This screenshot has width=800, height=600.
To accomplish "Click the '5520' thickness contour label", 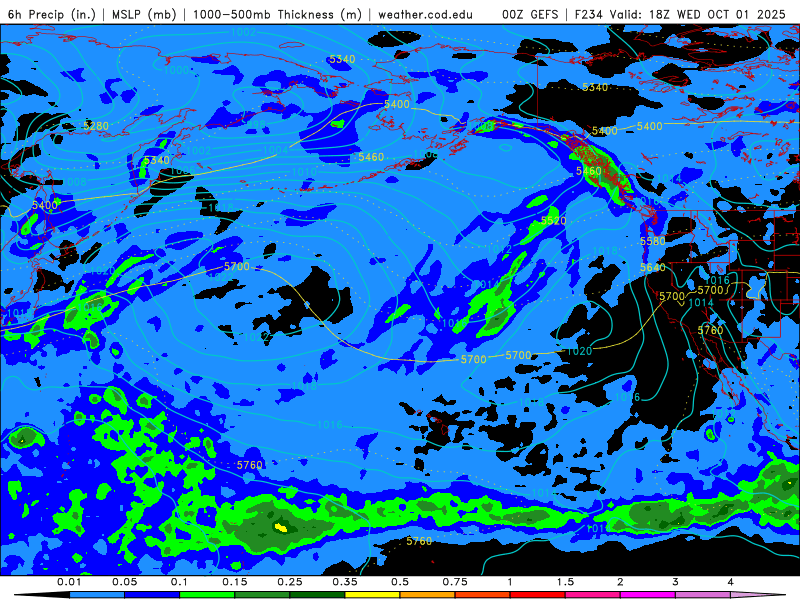I will (554, 220).
